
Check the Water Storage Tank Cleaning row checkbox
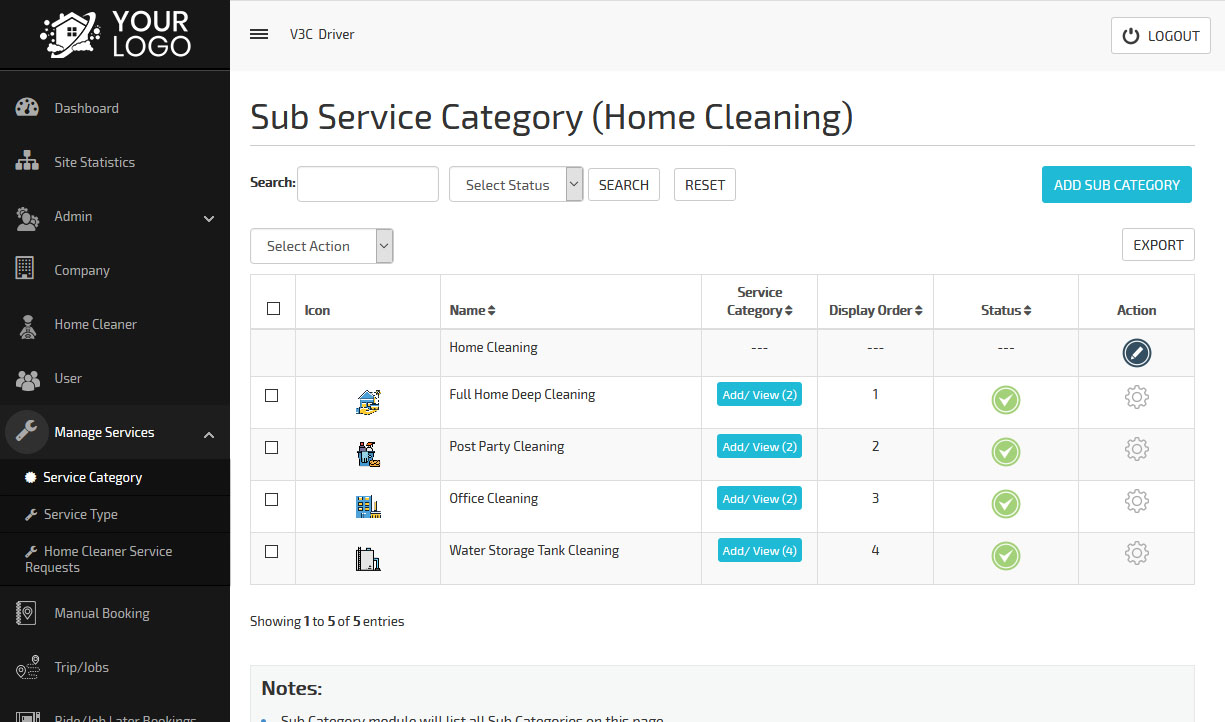tap(271, 551)
